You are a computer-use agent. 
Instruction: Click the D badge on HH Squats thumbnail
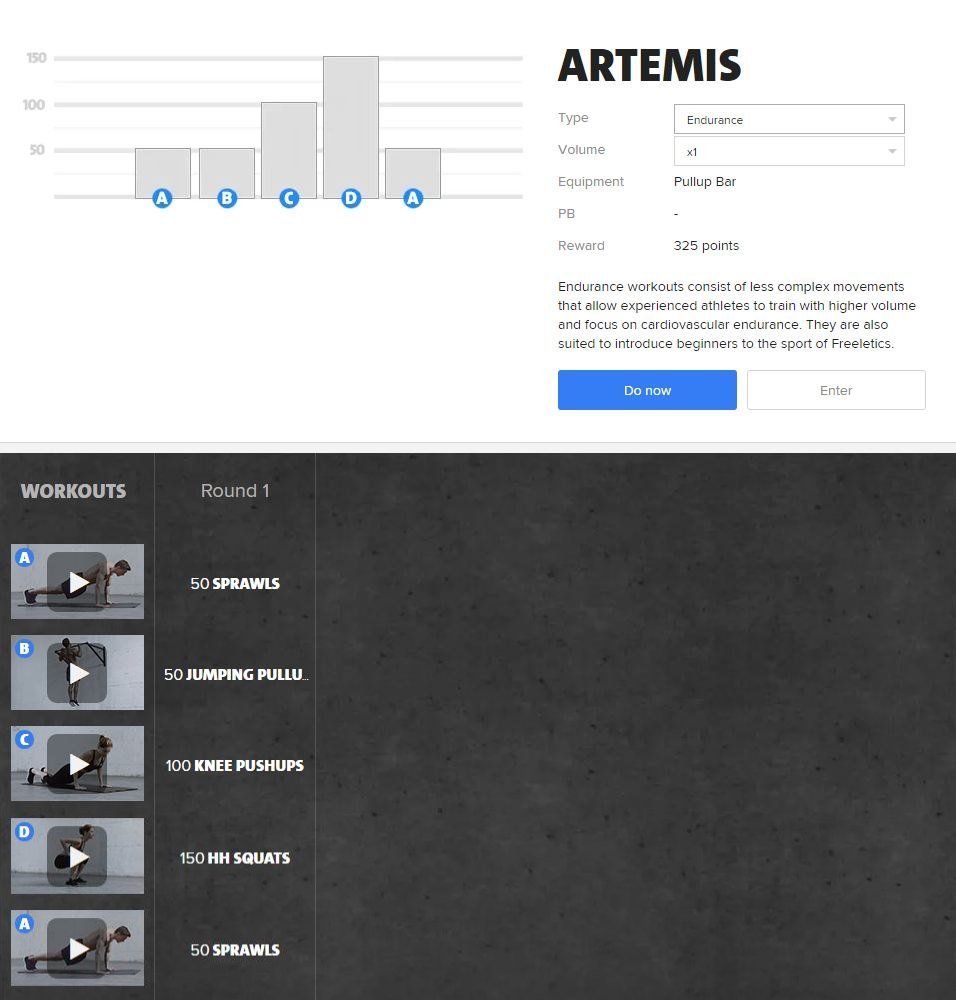[24, 832]
